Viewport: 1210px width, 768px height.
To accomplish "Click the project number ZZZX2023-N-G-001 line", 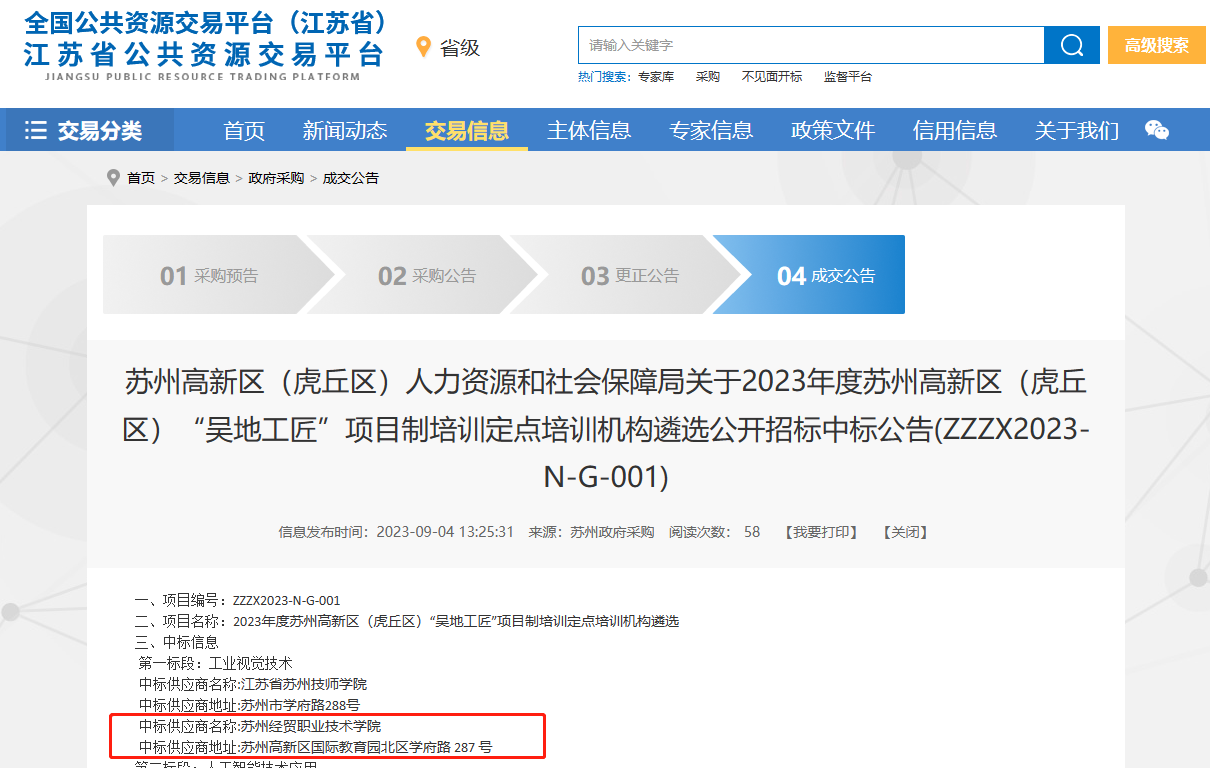I will point(238,600).
